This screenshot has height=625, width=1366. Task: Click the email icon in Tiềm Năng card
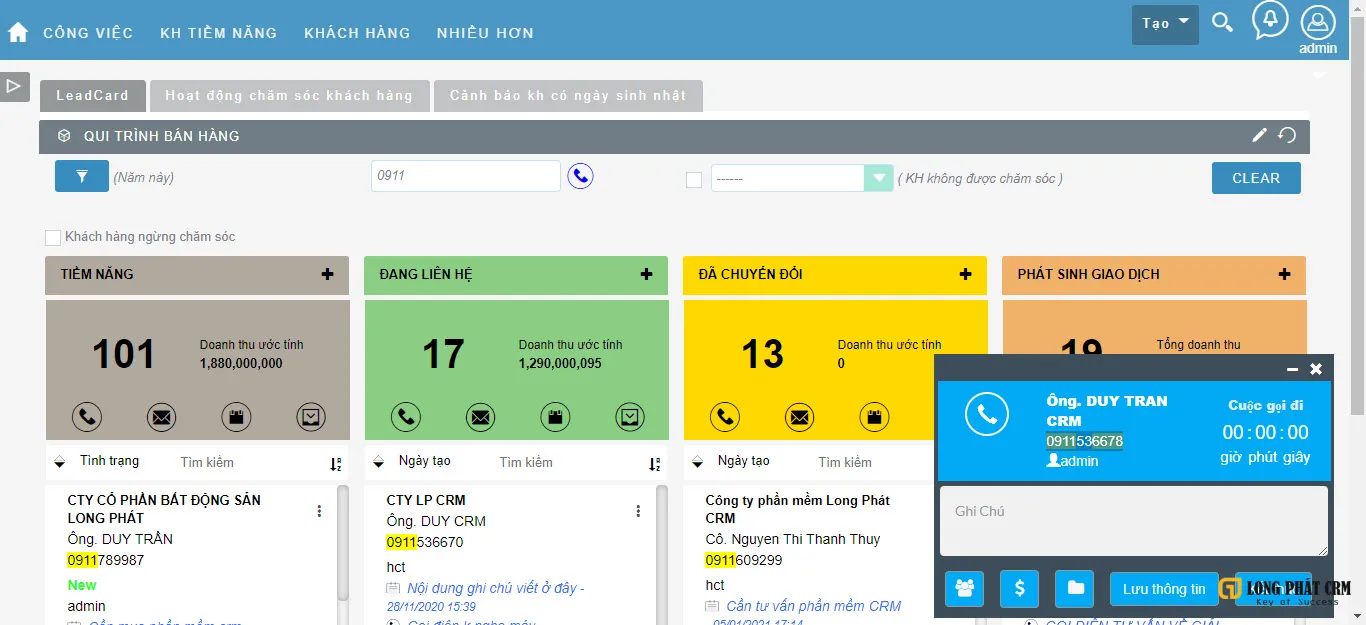161,416
